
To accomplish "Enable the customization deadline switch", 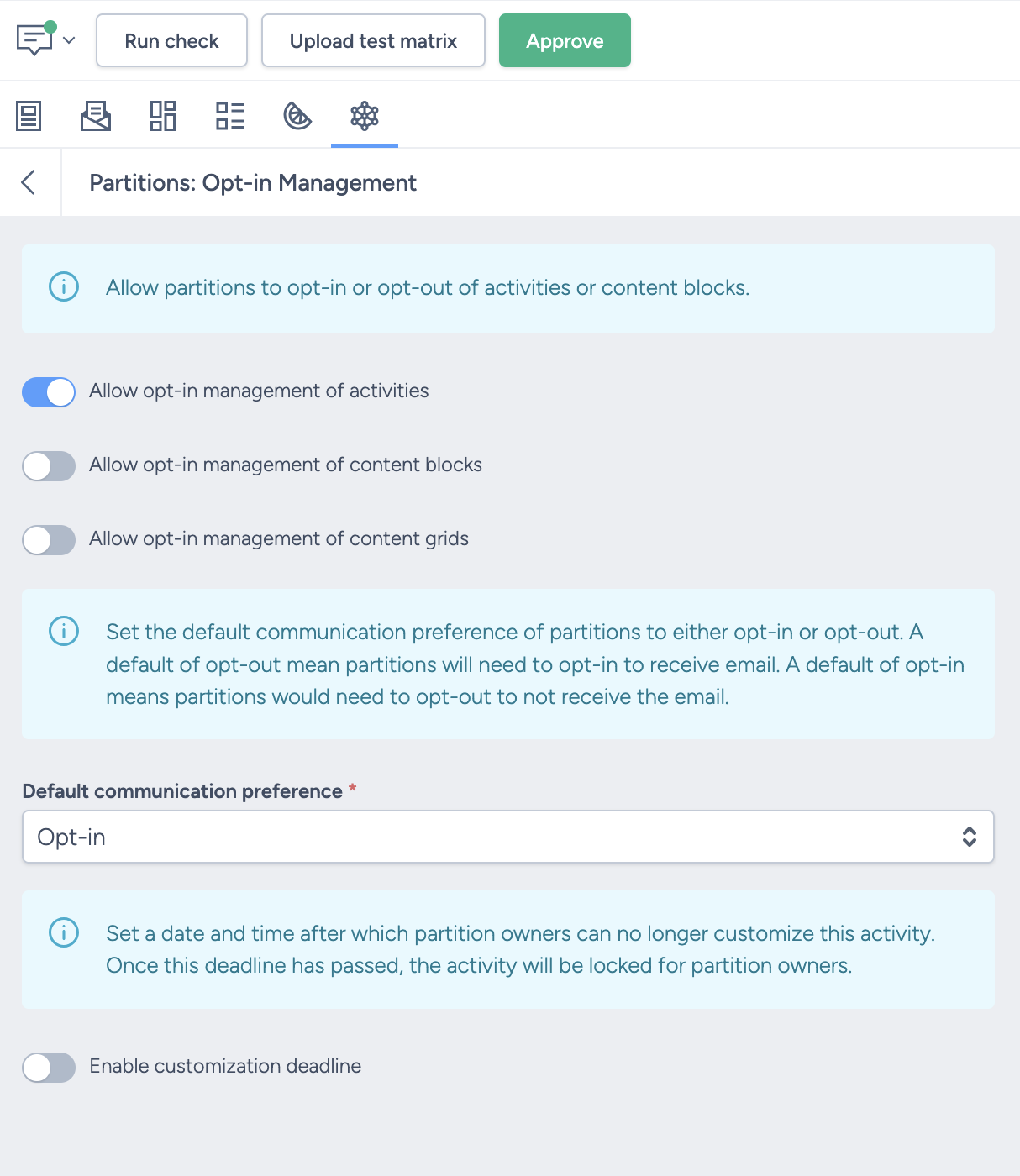I will click(48, 1067).
